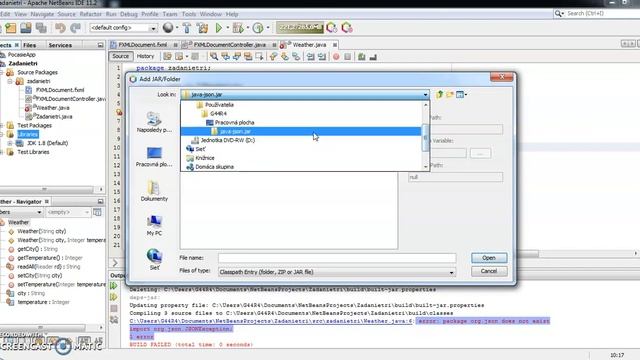Click the globe browser icon in toolbar

(168, 28)
